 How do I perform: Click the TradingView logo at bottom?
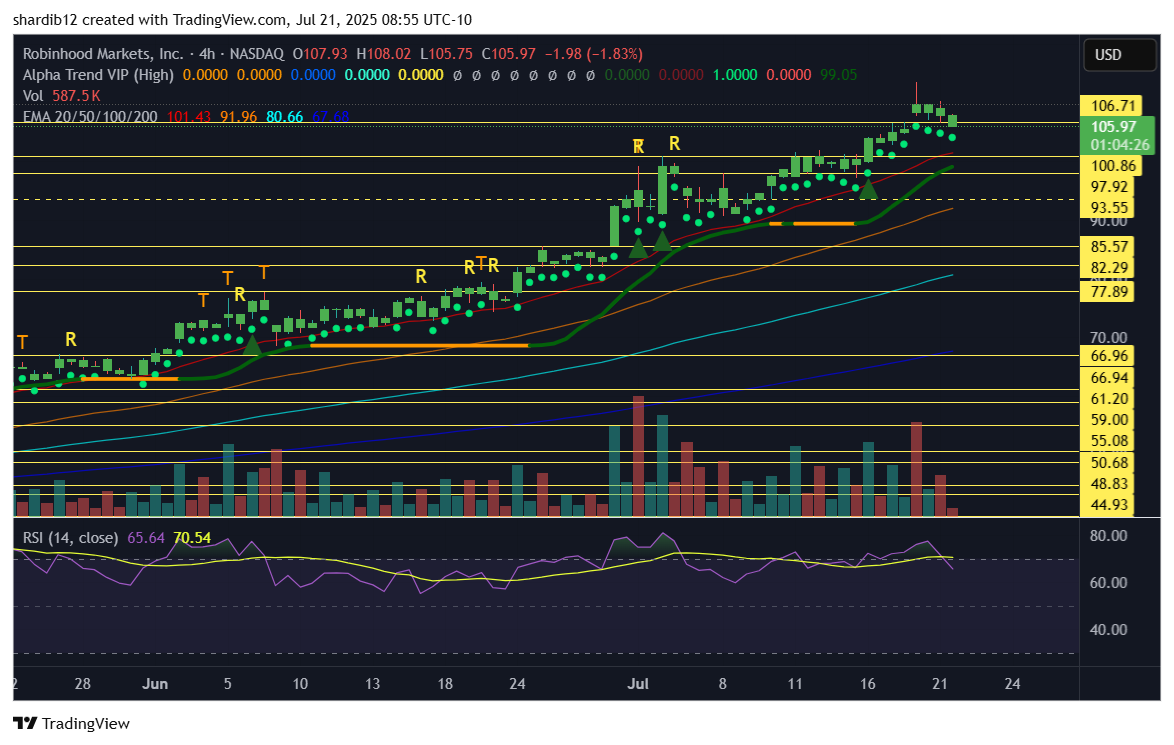coord(72,723)
